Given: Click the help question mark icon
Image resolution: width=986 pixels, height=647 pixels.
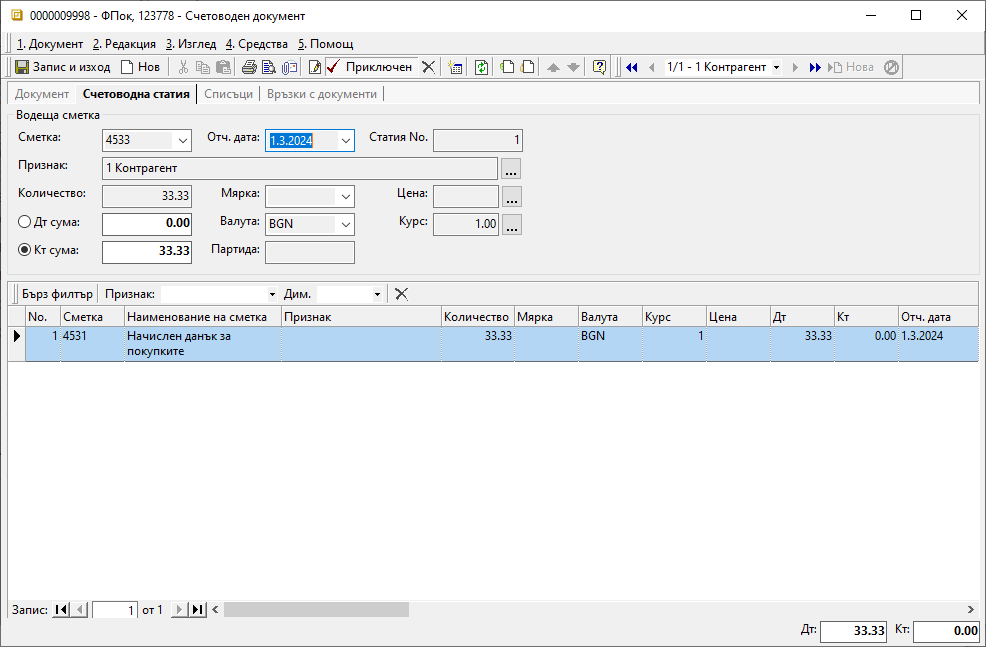Looking at the screenshot, I should click(x=599, y=67).
